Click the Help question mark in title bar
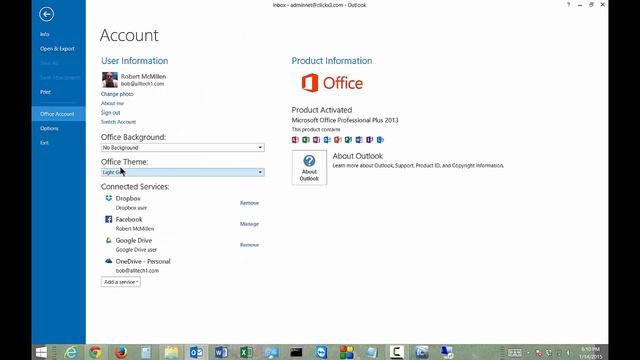The width and height of the screenshot is (640, 360). tap(569, 4)
